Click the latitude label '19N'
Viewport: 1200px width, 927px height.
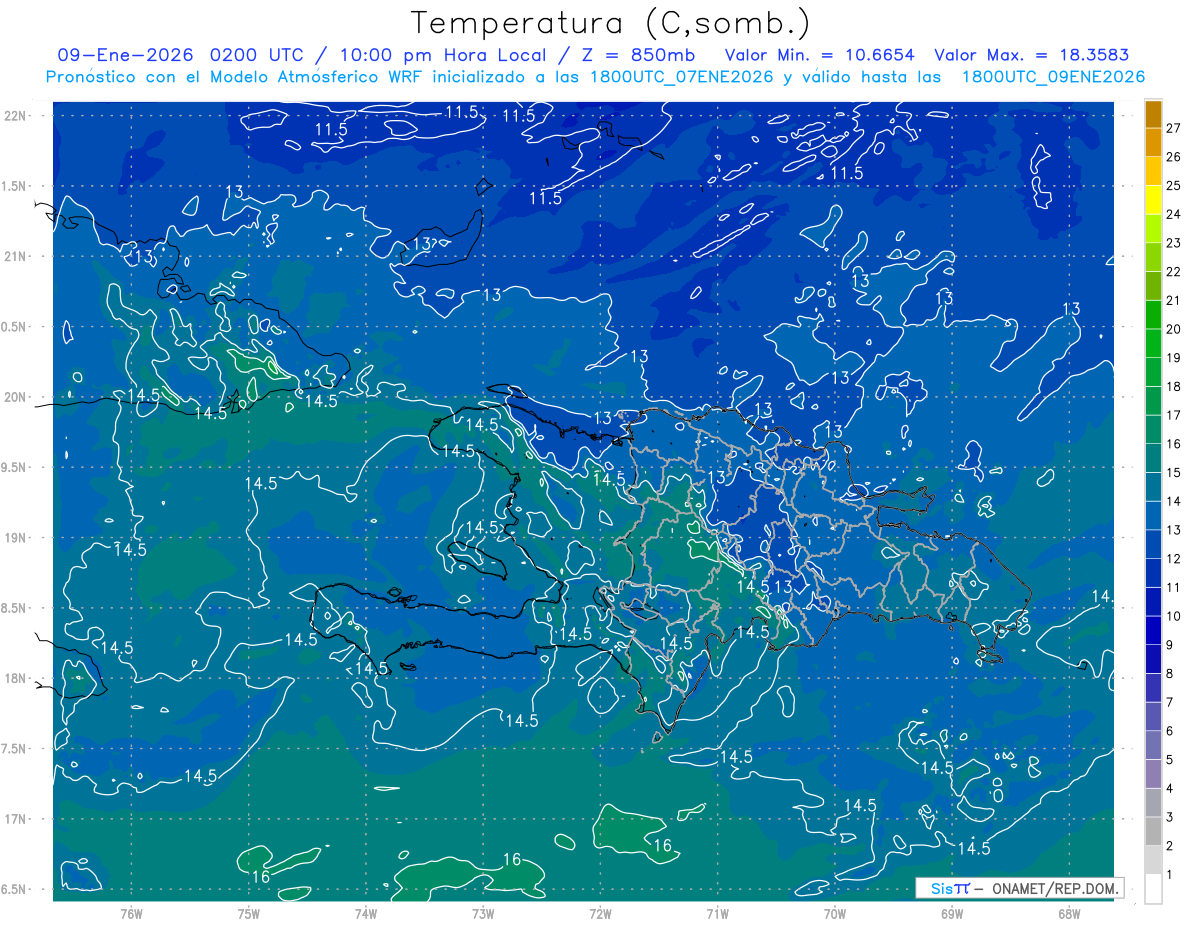pyautogui.click(x=15, y=538)
